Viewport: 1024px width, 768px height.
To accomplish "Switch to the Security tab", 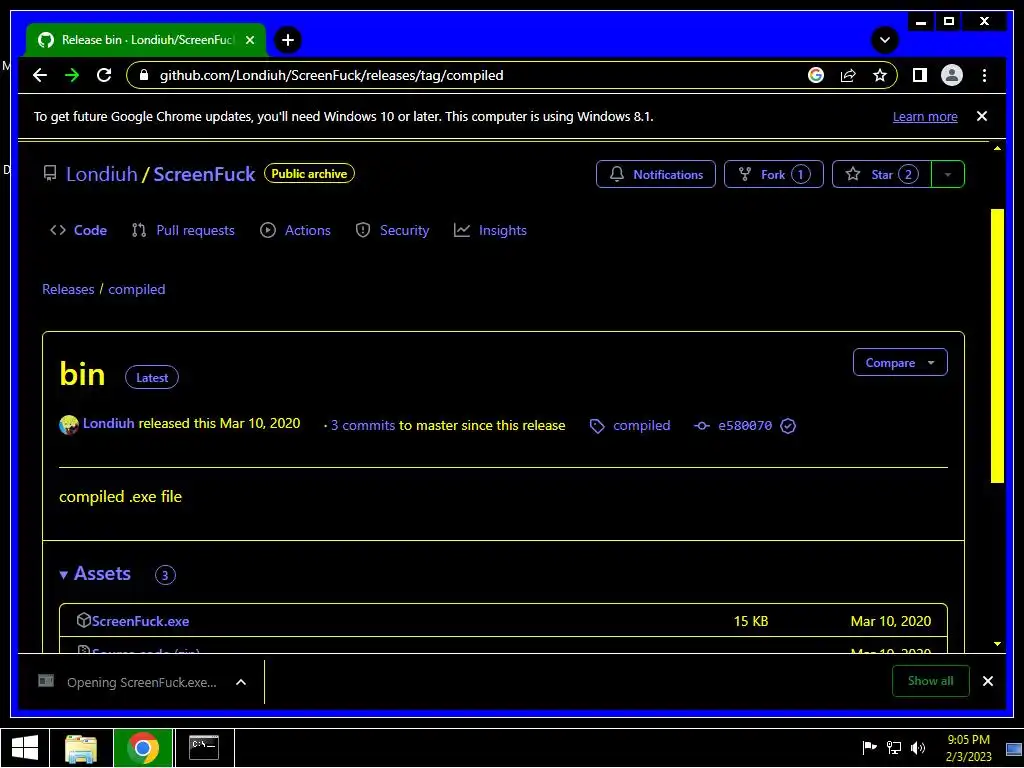I will pyautogui.click(x=392, y=230).
